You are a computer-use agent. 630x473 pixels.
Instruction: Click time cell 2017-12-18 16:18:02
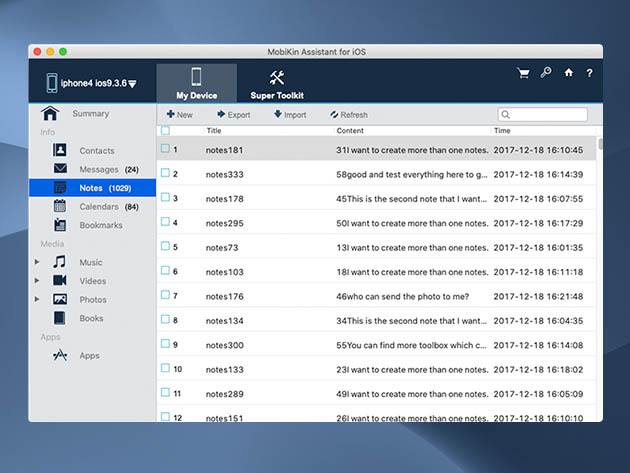tap(538, 369)
